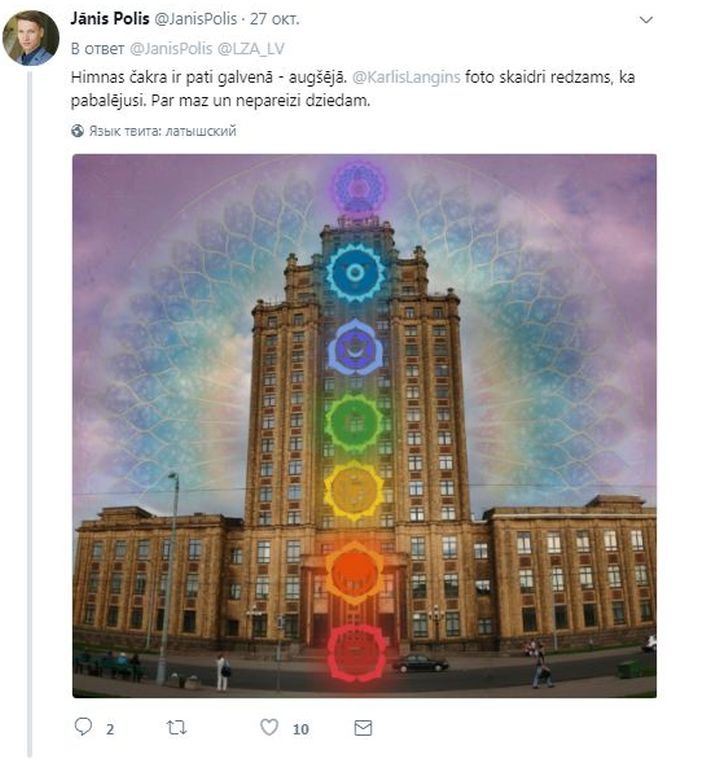Like the tweet with the heart icon
The image size is (720, 768).
[x=269, y=727]
